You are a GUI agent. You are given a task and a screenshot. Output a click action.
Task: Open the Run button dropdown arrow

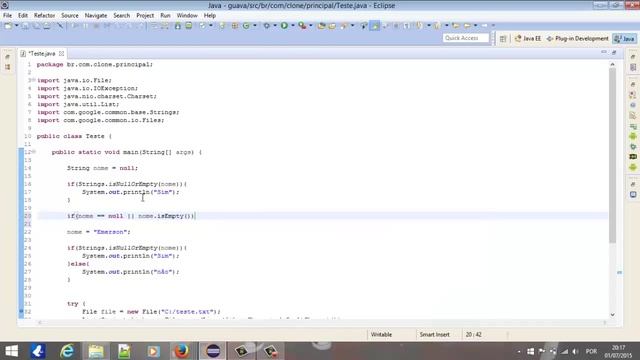292,26
